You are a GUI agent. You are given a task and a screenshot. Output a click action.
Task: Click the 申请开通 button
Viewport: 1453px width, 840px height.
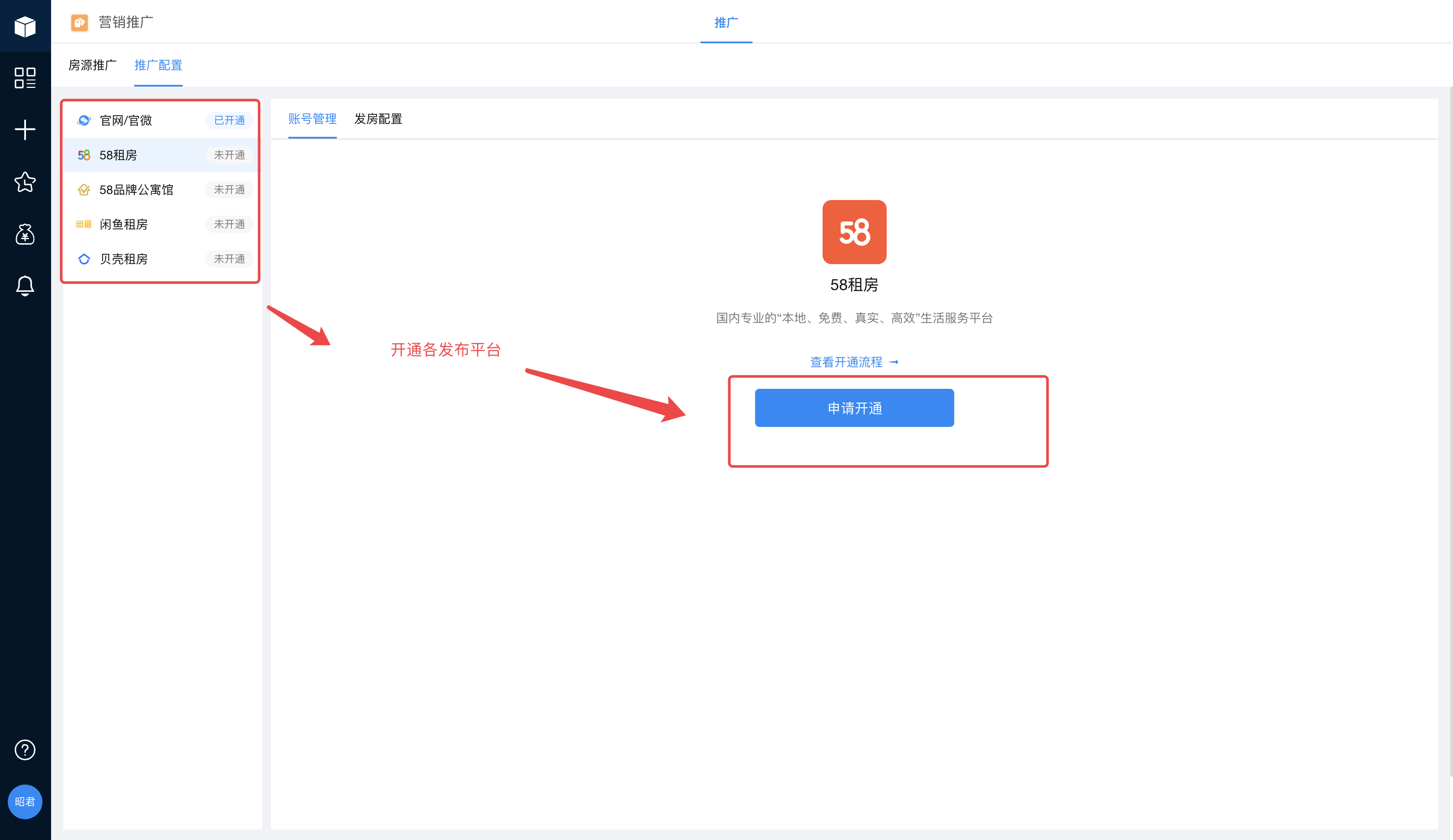[x=854, y=407]
